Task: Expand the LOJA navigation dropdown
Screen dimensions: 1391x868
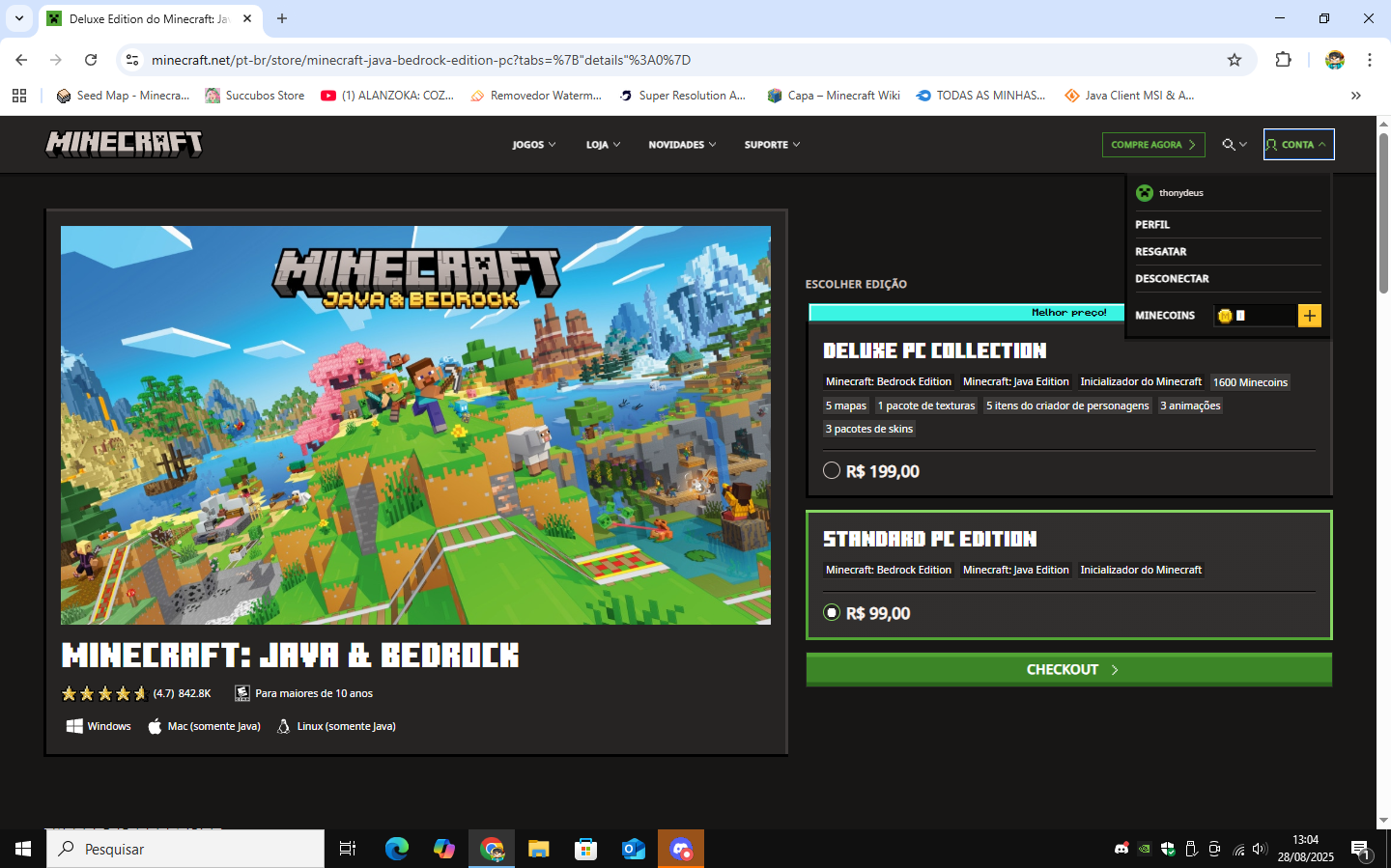Action: tap(603, 145)
